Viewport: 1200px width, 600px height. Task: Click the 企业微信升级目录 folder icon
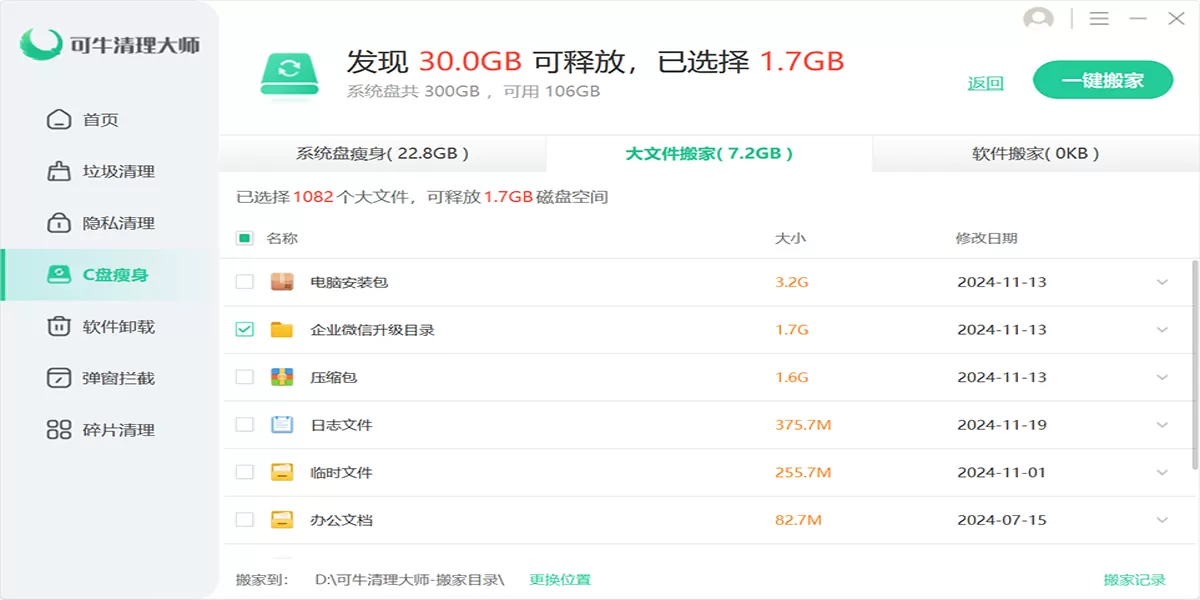click(282, 330)
